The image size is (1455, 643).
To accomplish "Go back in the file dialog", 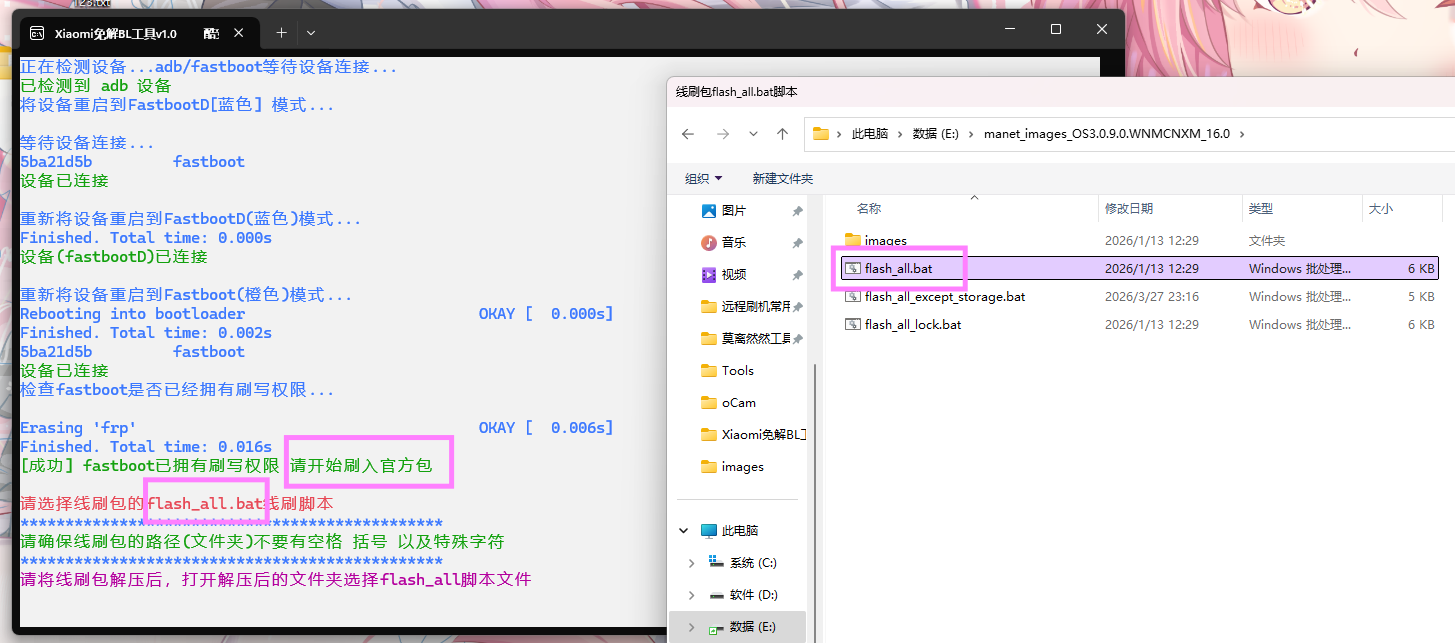I will coord(688,134).
